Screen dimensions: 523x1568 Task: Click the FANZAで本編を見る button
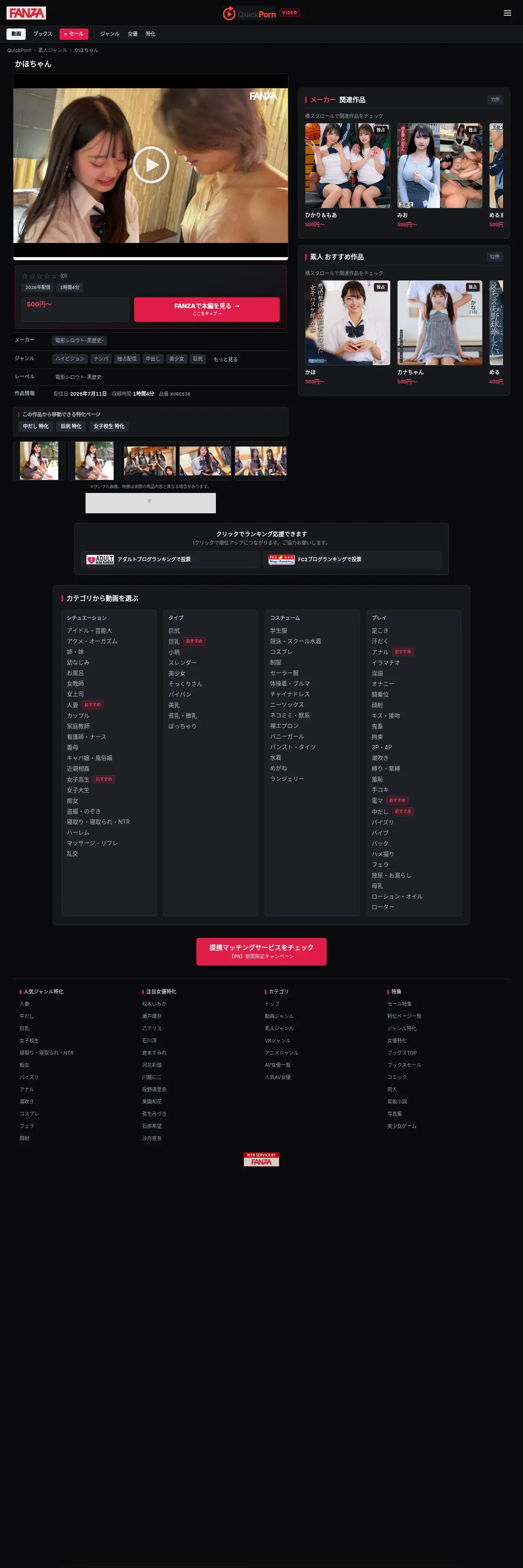click(x=207, y=309)
